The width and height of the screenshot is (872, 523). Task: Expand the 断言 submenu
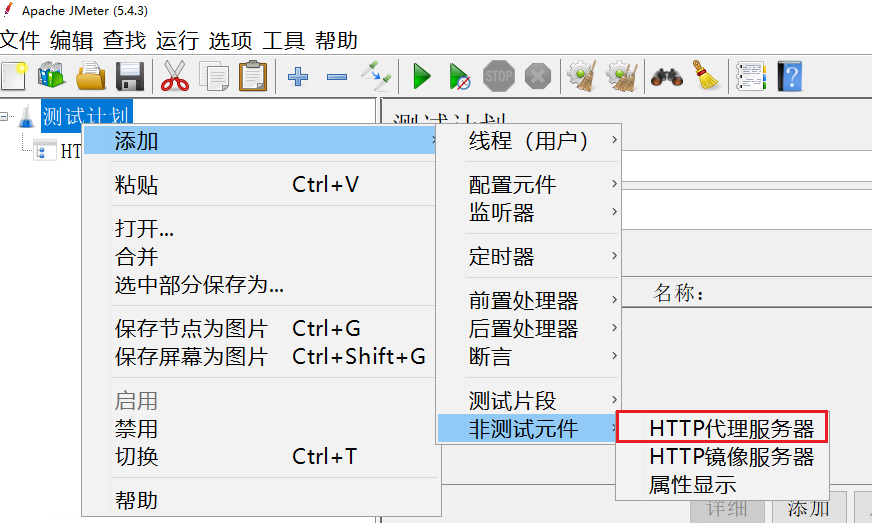point(528,356)
